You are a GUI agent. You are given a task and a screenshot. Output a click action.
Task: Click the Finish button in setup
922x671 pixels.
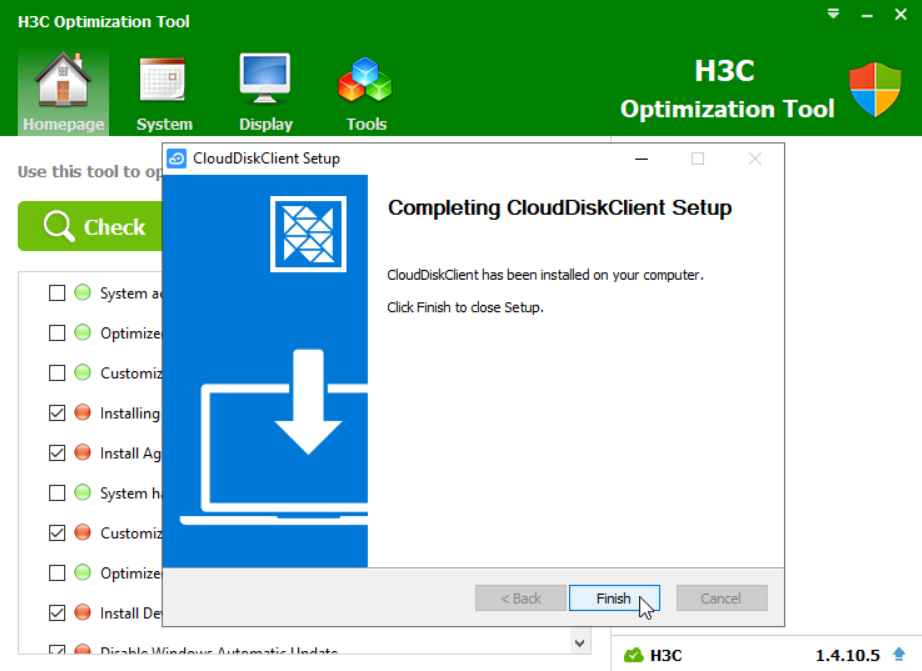click(x=614, y=598)
